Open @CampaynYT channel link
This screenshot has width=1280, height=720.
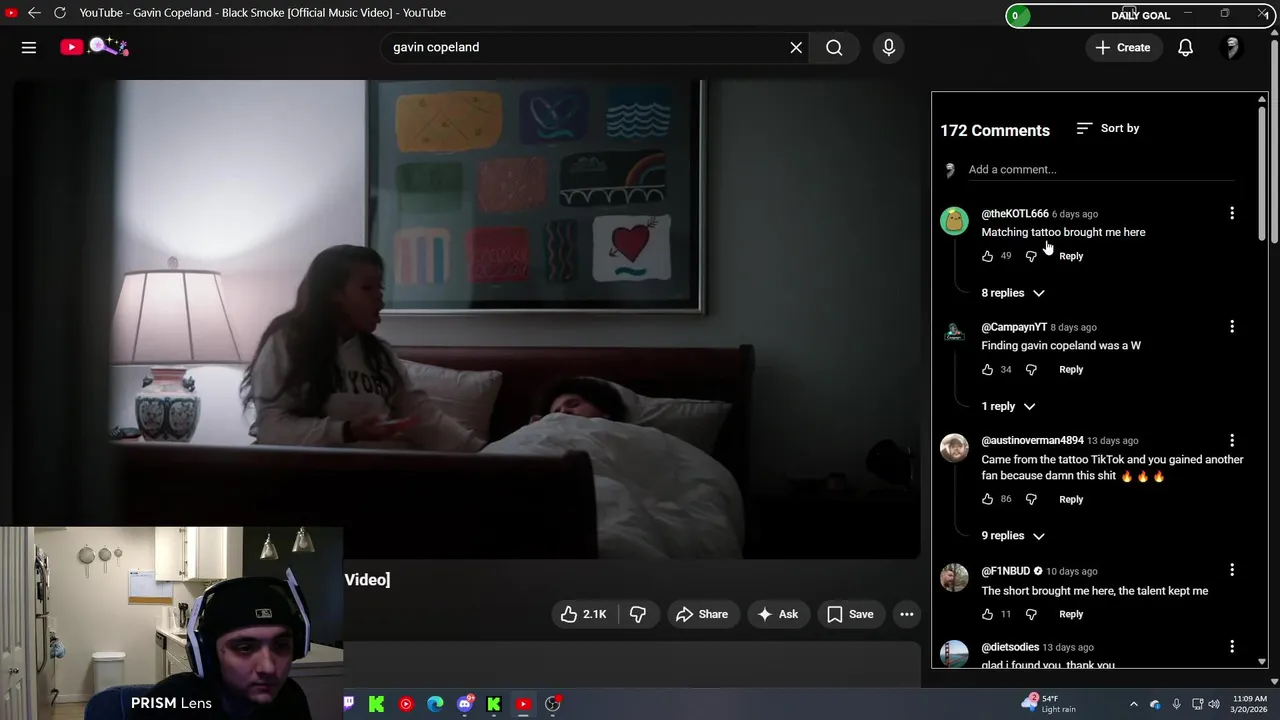tap(1014, 327)
